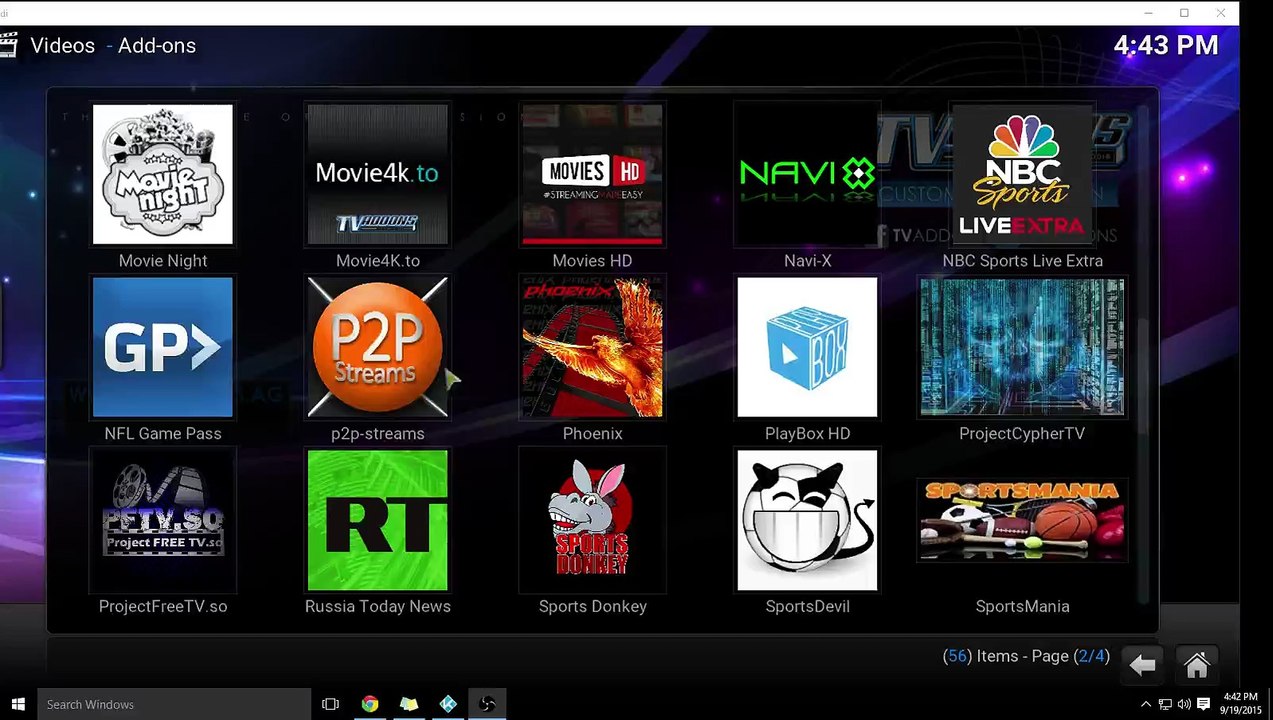This screenshot has height=720, width=1273.
Task: Select the Movie4K.to label
Action: 377,260
